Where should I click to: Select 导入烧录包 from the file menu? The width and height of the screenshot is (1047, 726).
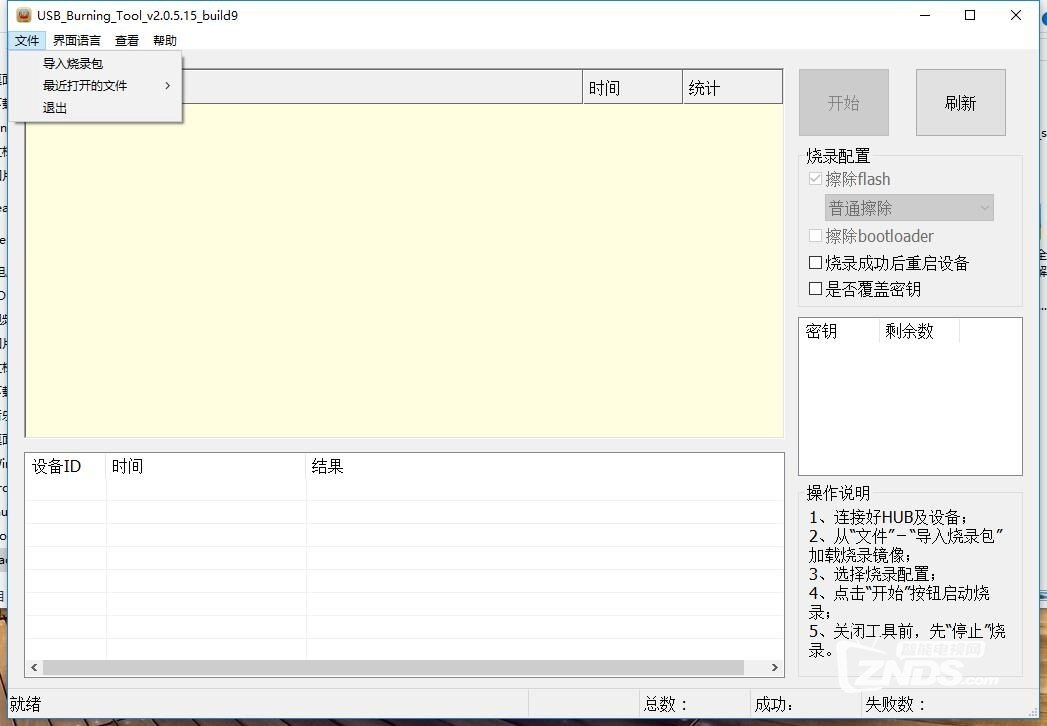point(95,63)
